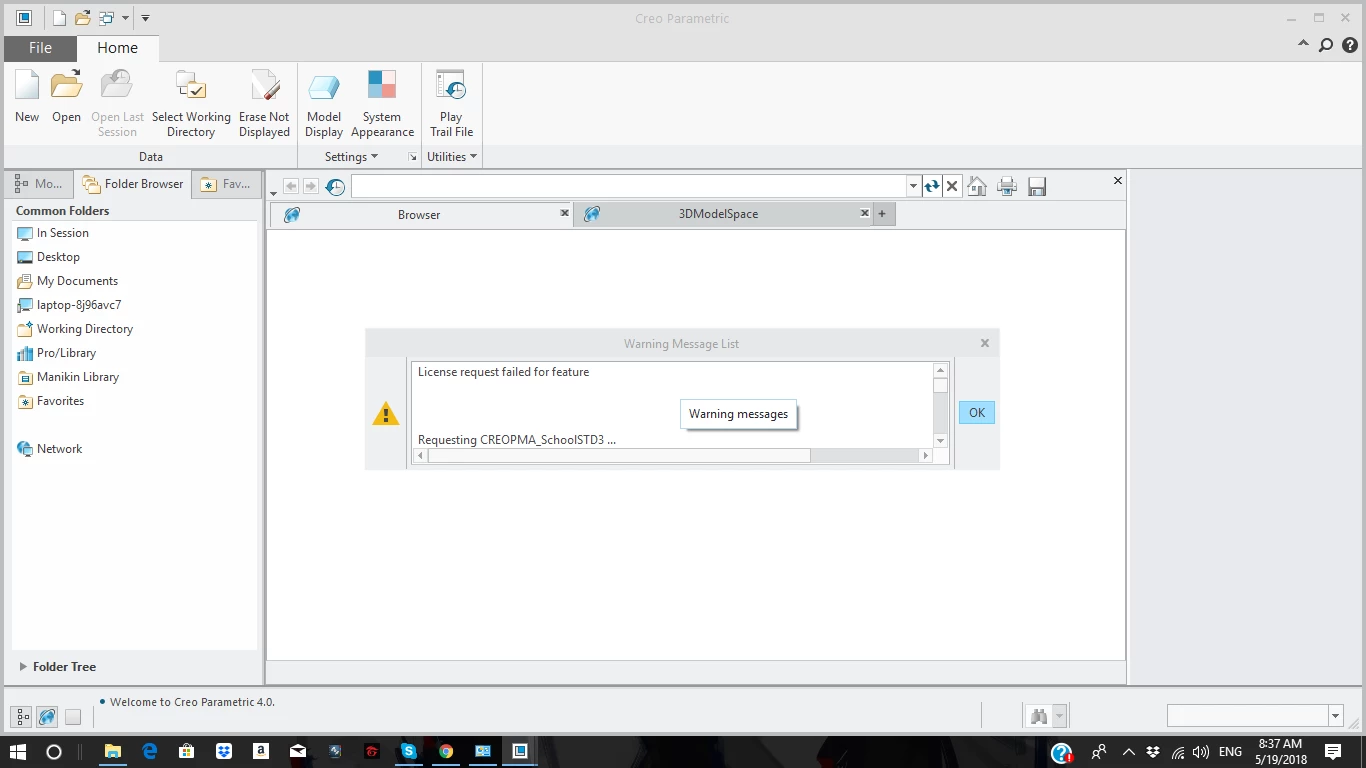The image size is (1366, 768).
Task: Customize quick access toolbar dropdown
Action: [x=145, y=18]
